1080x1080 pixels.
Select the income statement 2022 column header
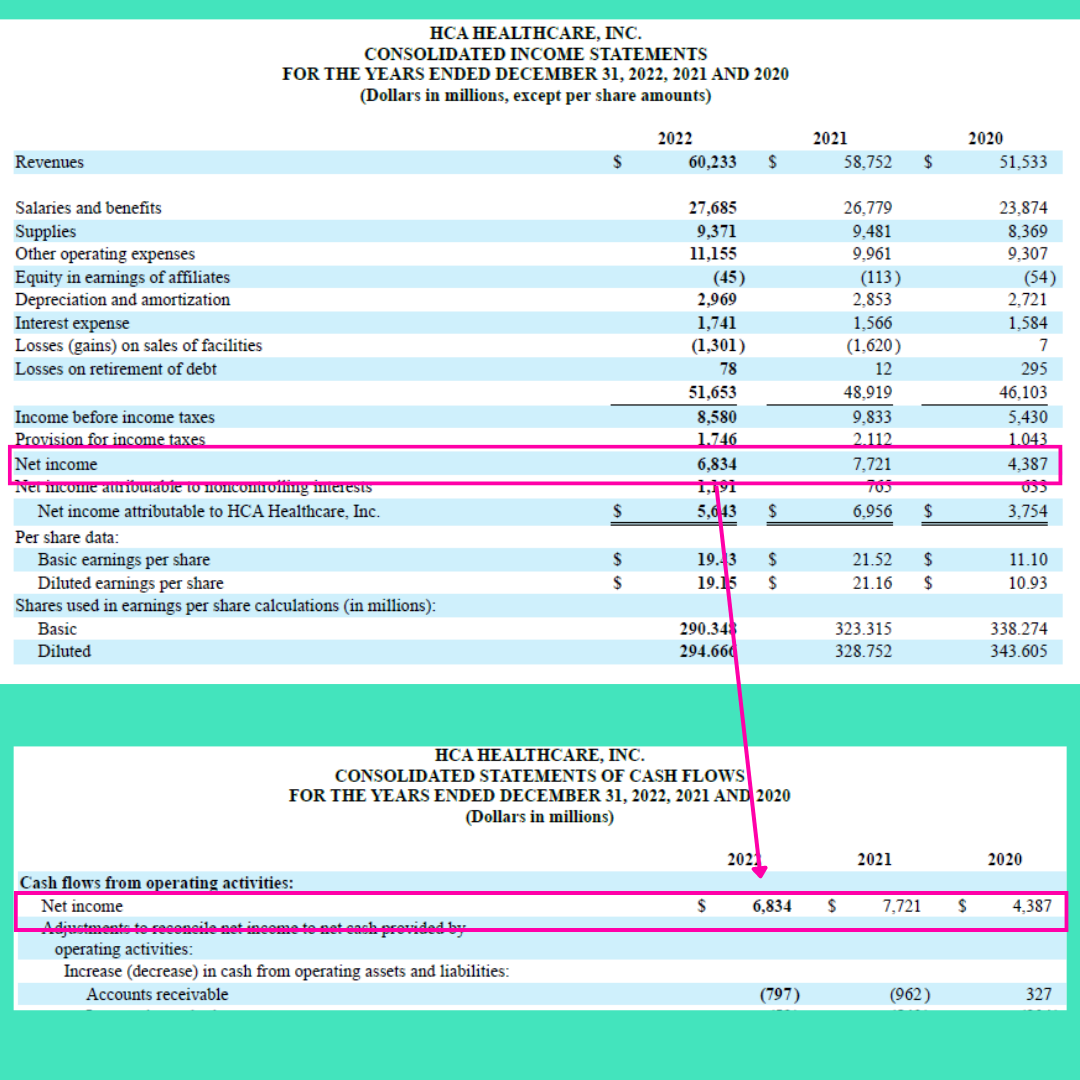[675, 138]
